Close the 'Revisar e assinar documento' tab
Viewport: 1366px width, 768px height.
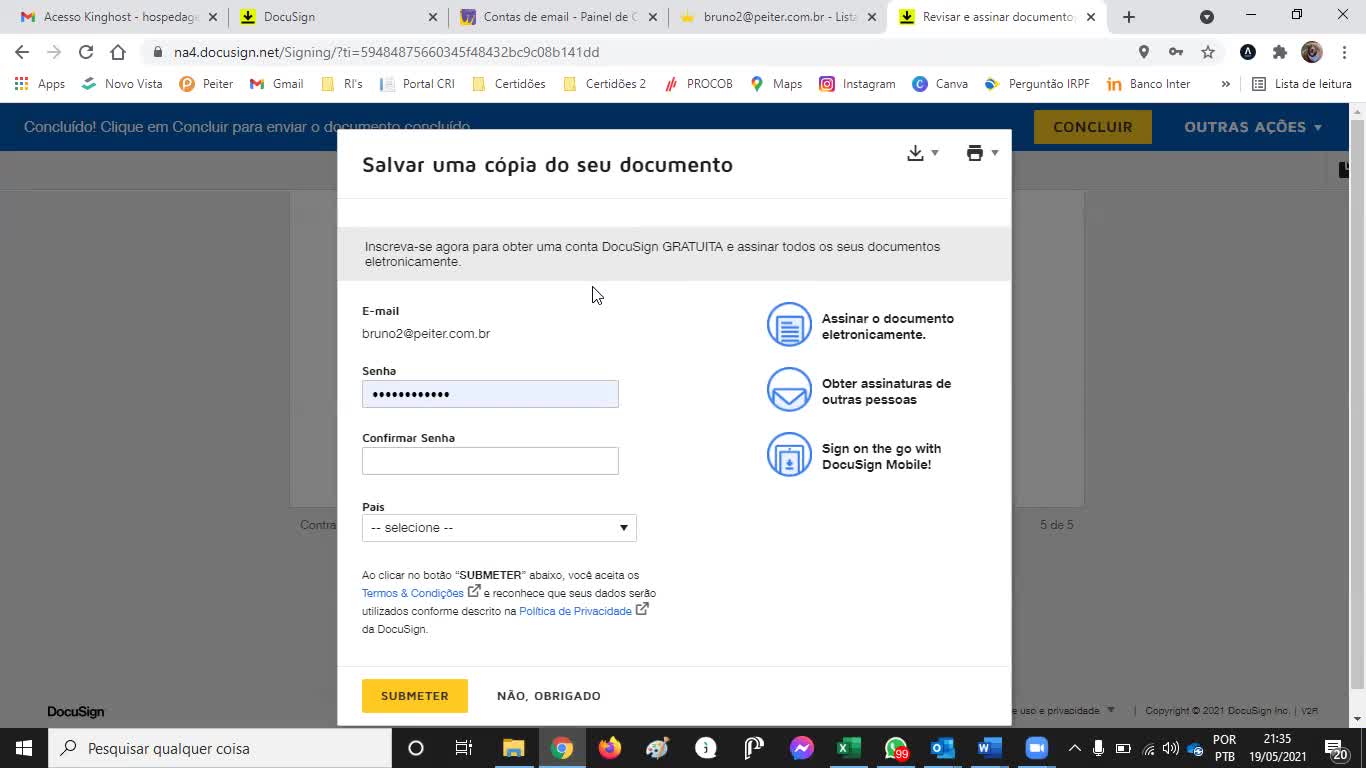(x=1091, y=17)
